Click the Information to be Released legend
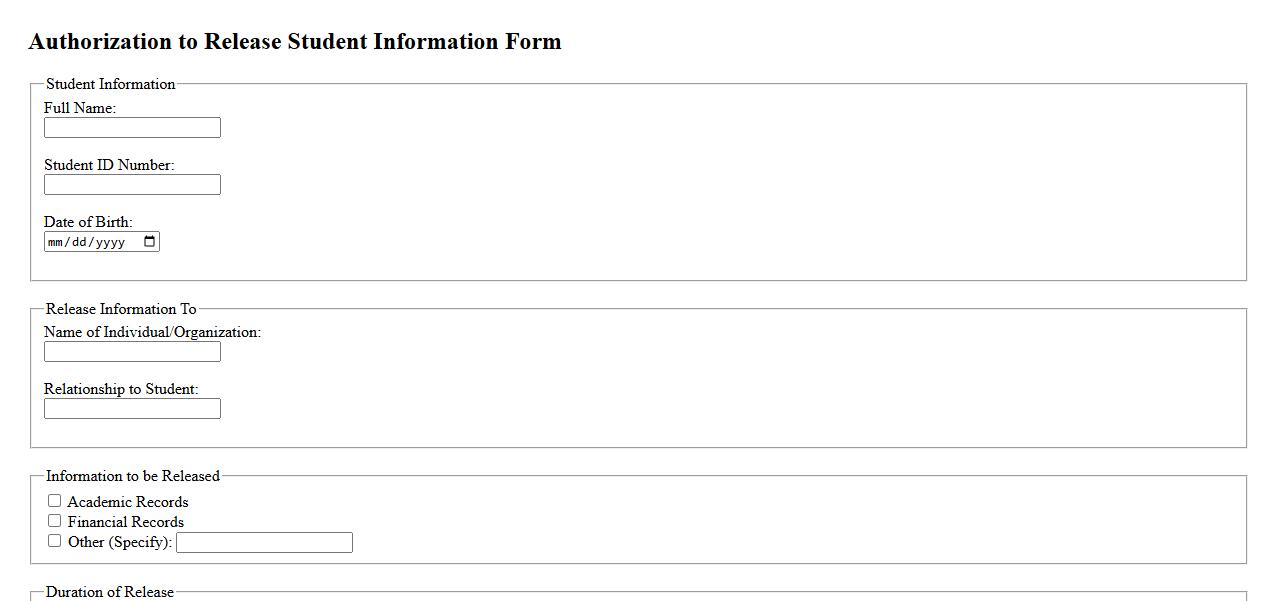Screen dimensions: 1278x601 132,476
